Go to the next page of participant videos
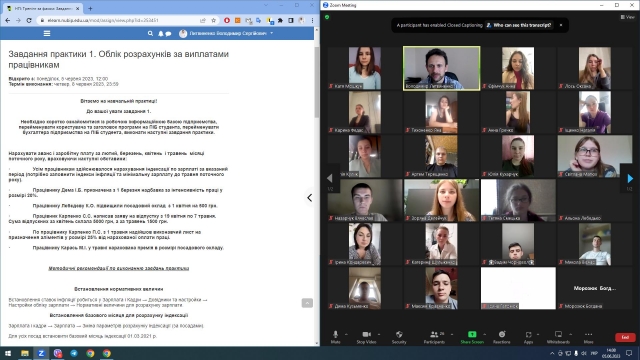The width and height of the screenshot is (640, 360). tap(630, 178)
